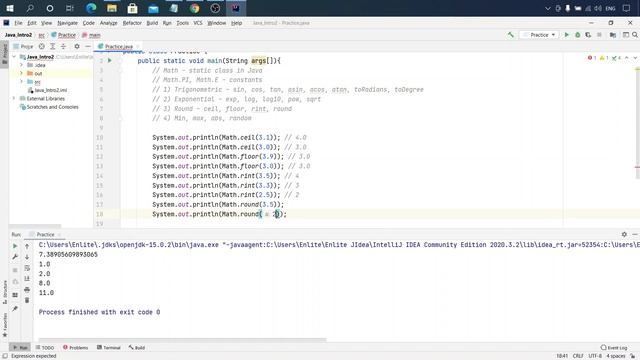Expand all in the Project tool window
Image resolution: width=640 pixels, height=360 pixels.
53,47
